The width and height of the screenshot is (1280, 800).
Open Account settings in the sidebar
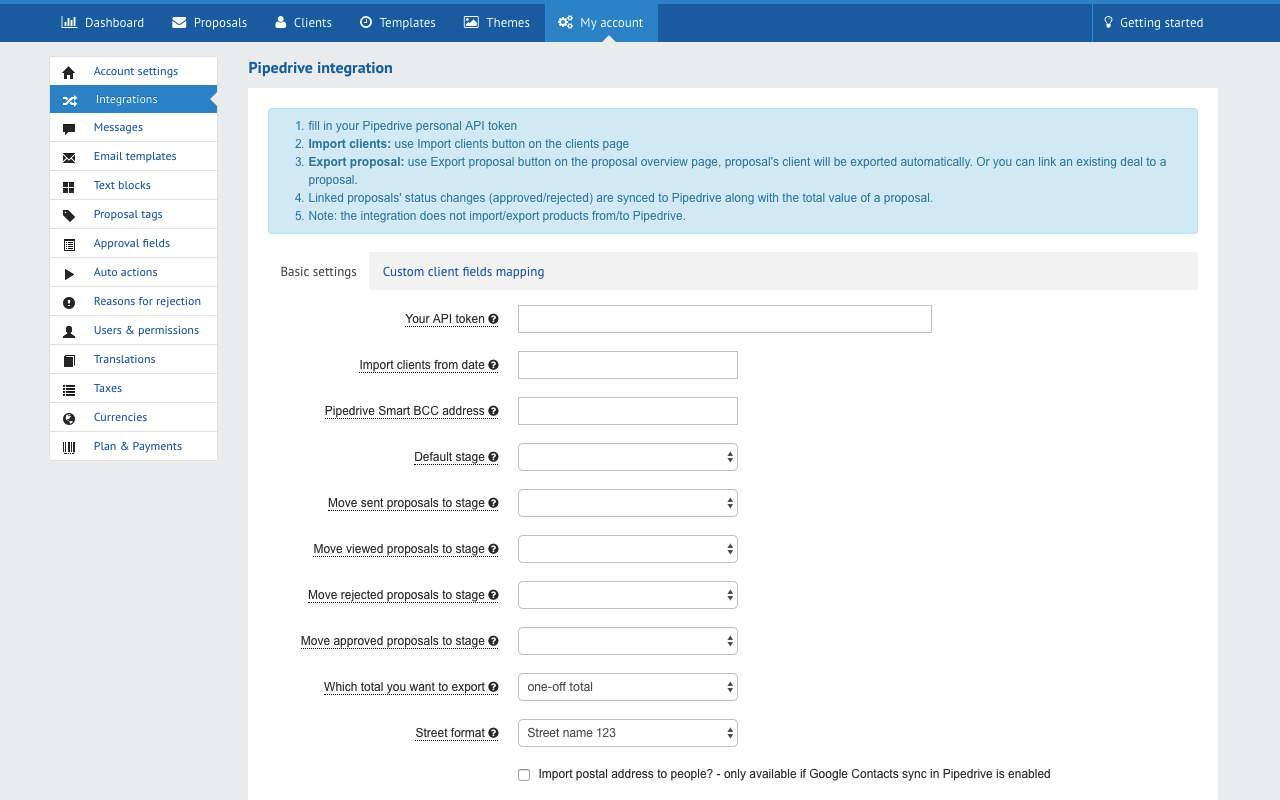coord(133,71)
